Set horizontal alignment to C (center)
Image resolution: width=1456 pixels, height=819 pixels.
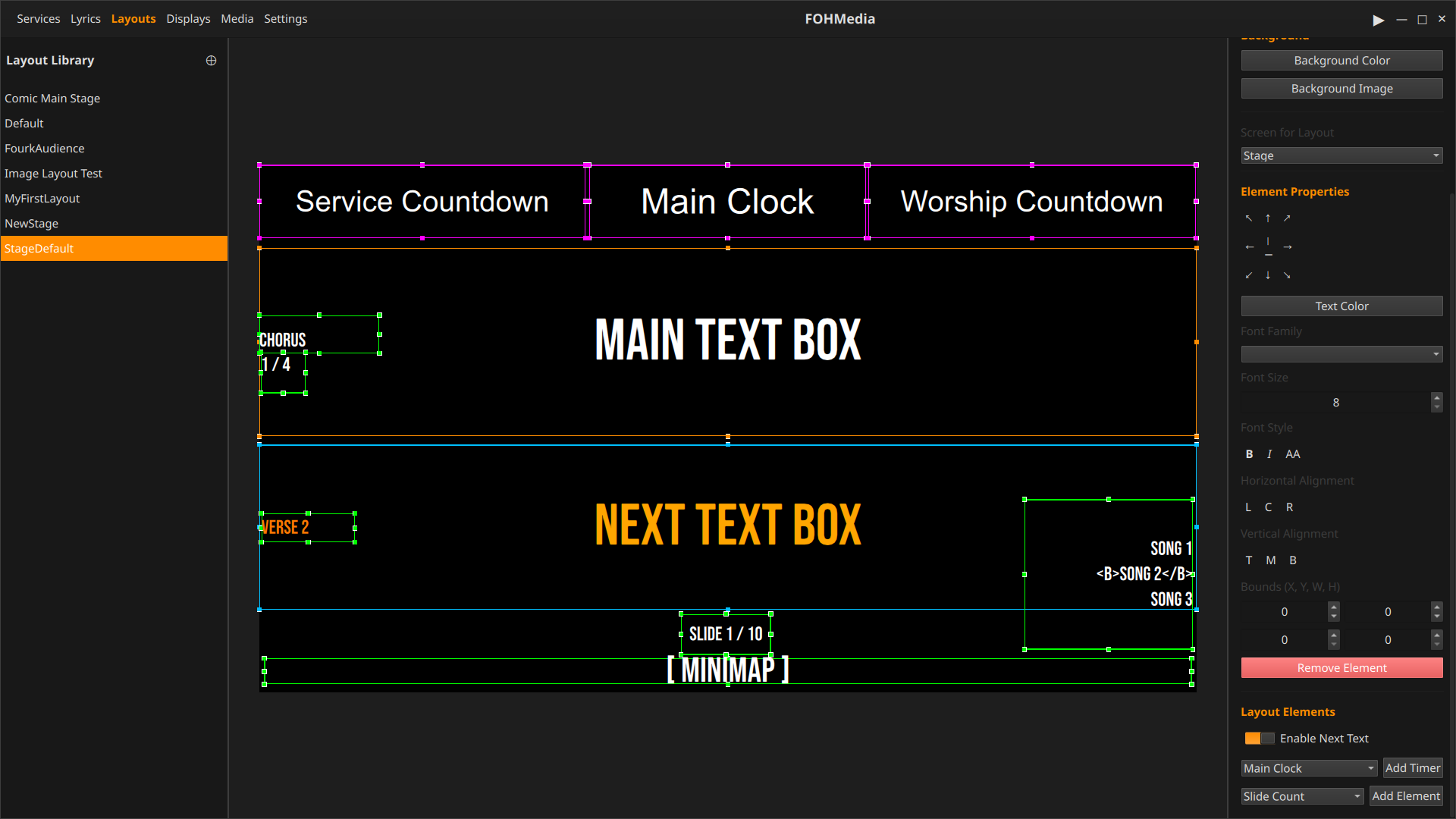click(x=1268, y=507)
